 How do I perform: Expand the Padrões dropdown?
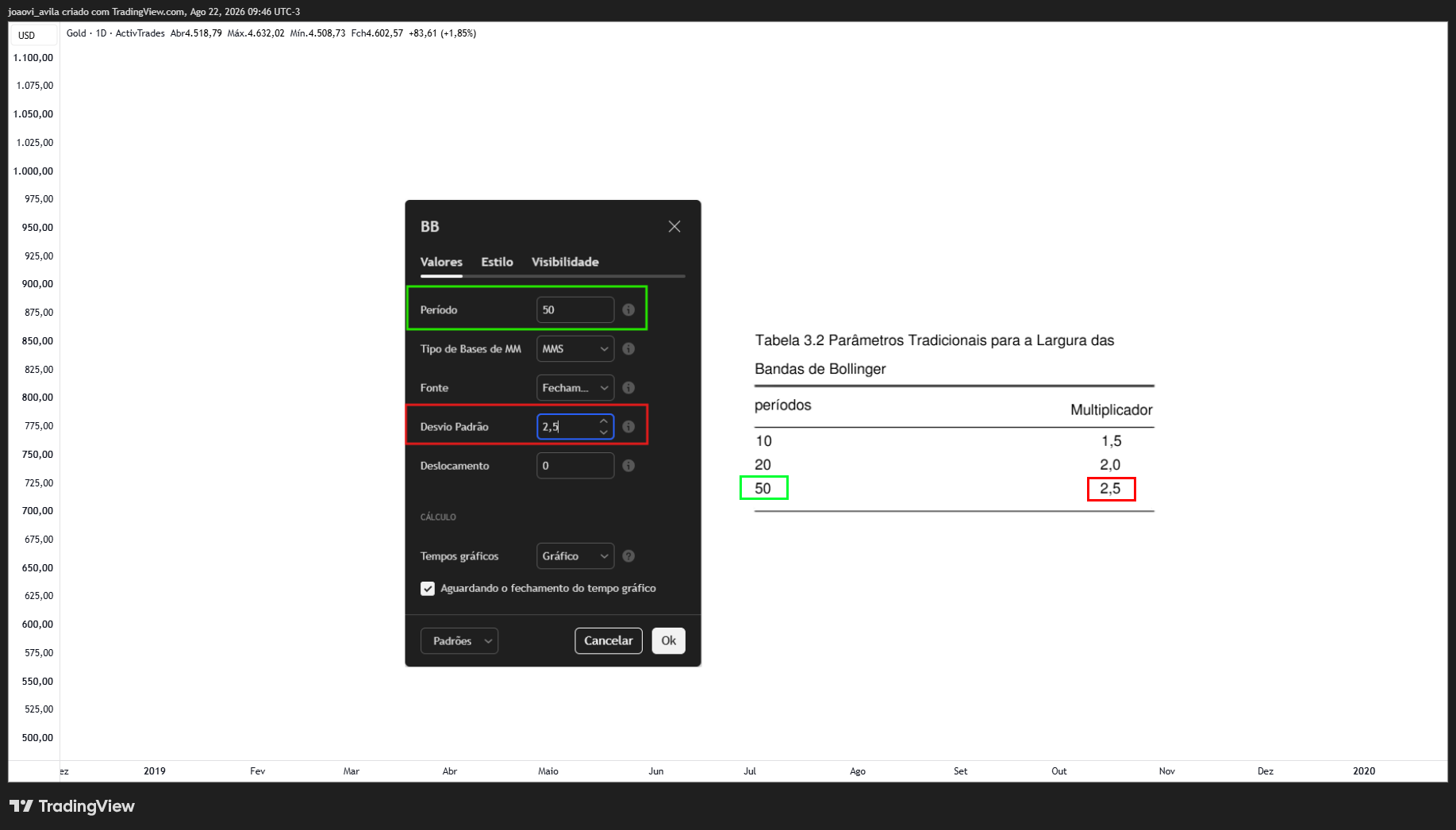(459, 641)
